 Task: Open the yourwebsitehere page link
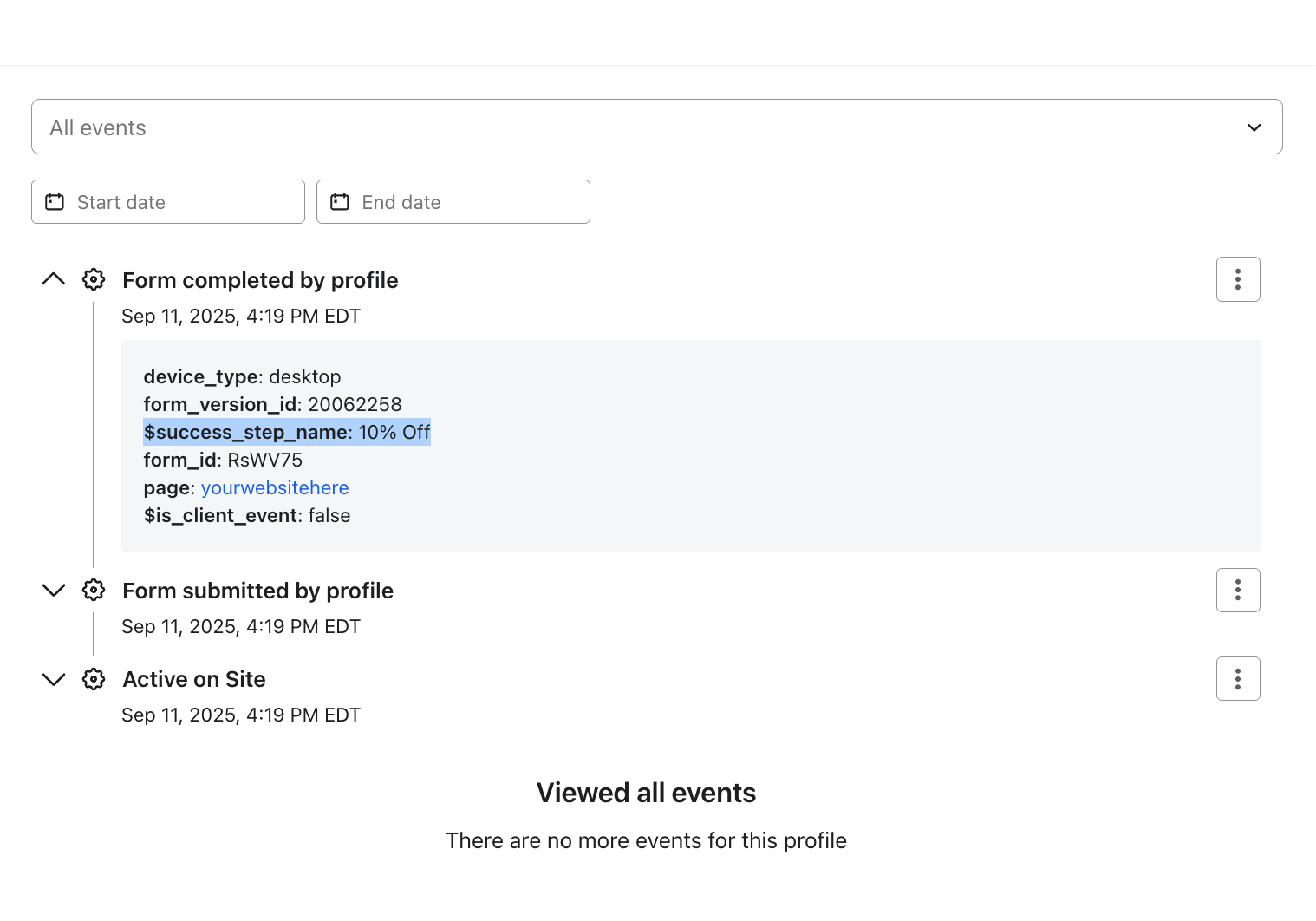click(275, 487)
